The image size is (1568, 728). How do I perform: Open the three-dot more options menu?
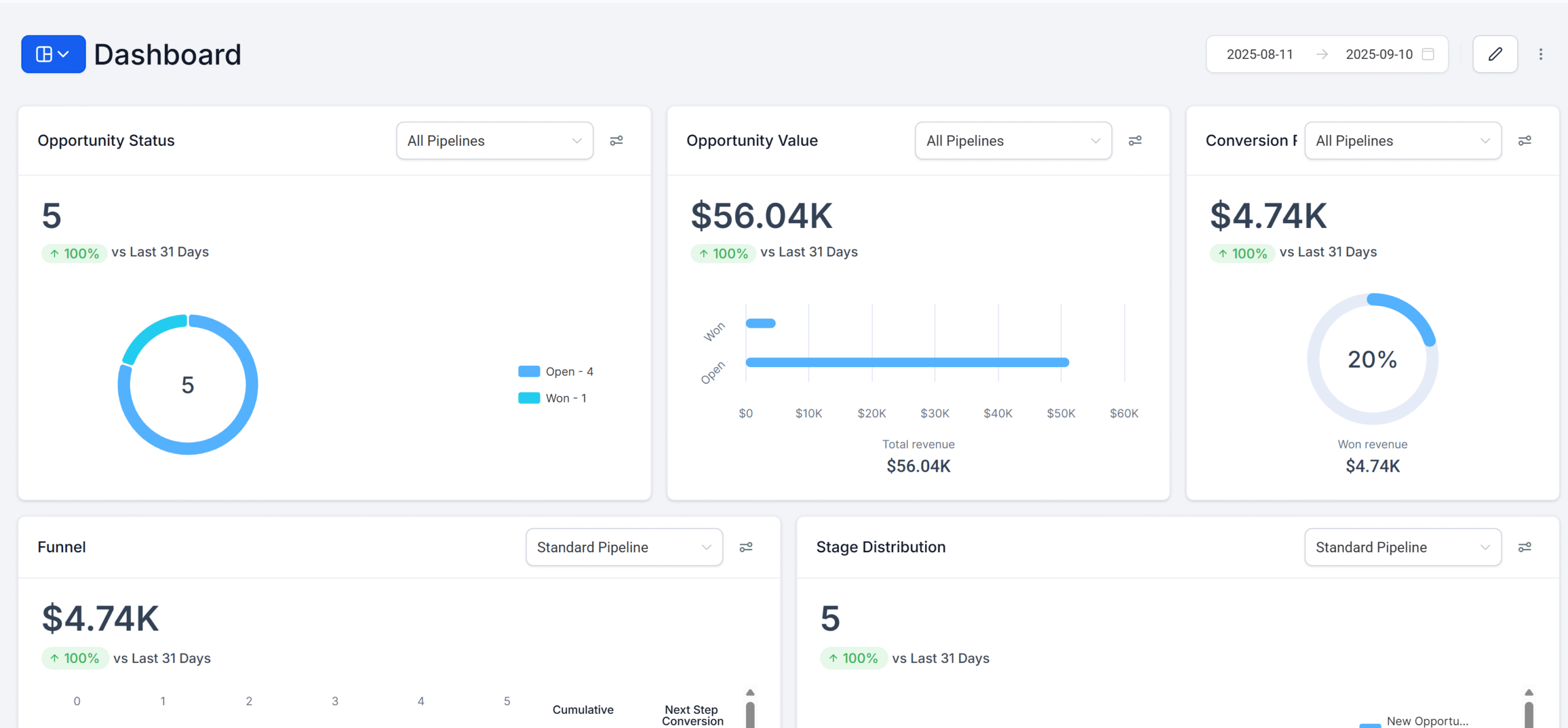tap(1540, 55)
